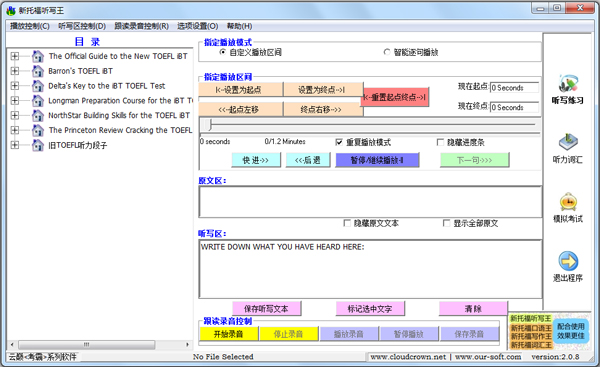Click left arrow of directory scrollbar
Screen dimensions: 600x367
(12, 344)
